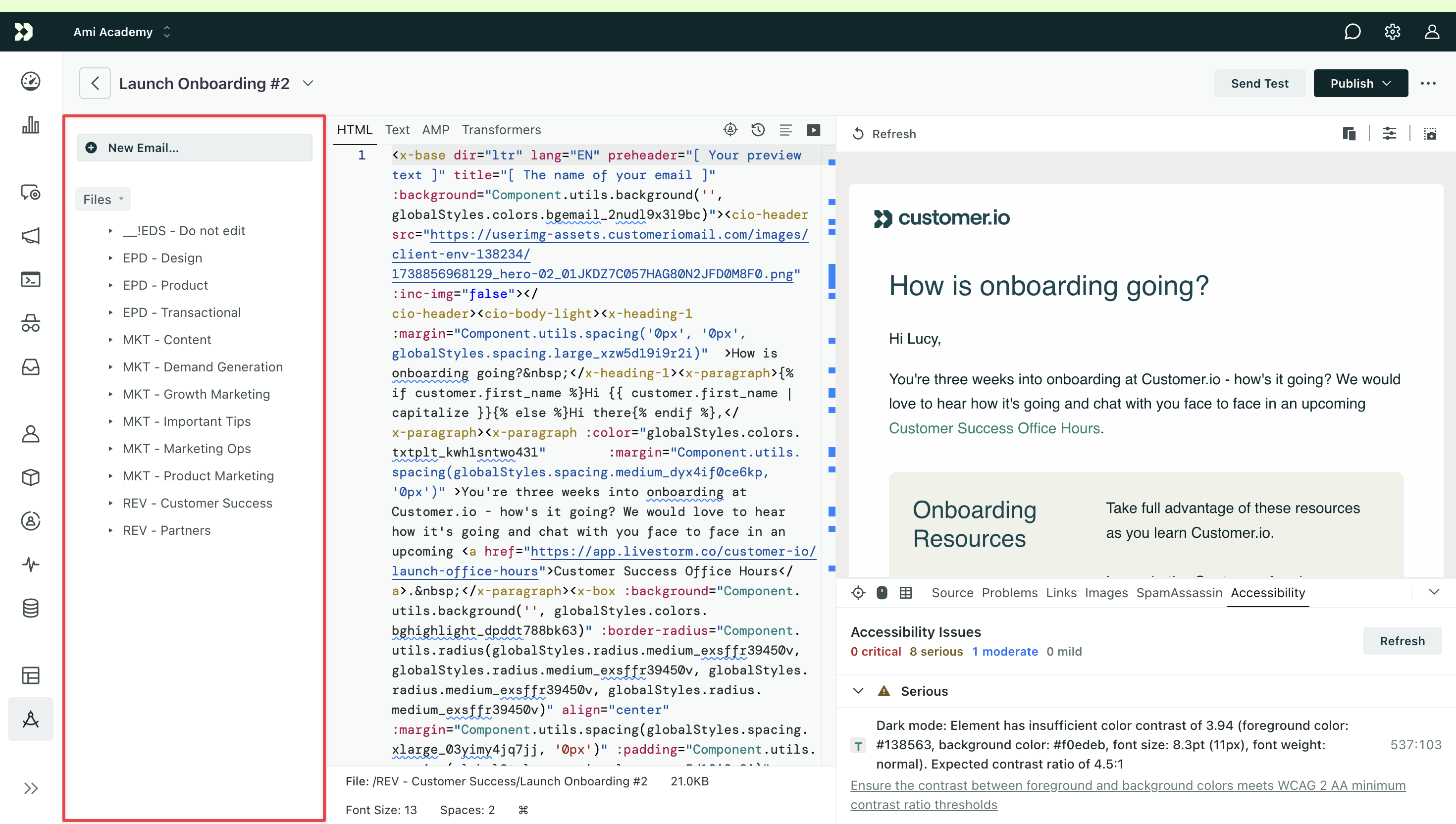Click the run preview play icon
This screenshot has width=1456, height=824.
click(813, 130)
